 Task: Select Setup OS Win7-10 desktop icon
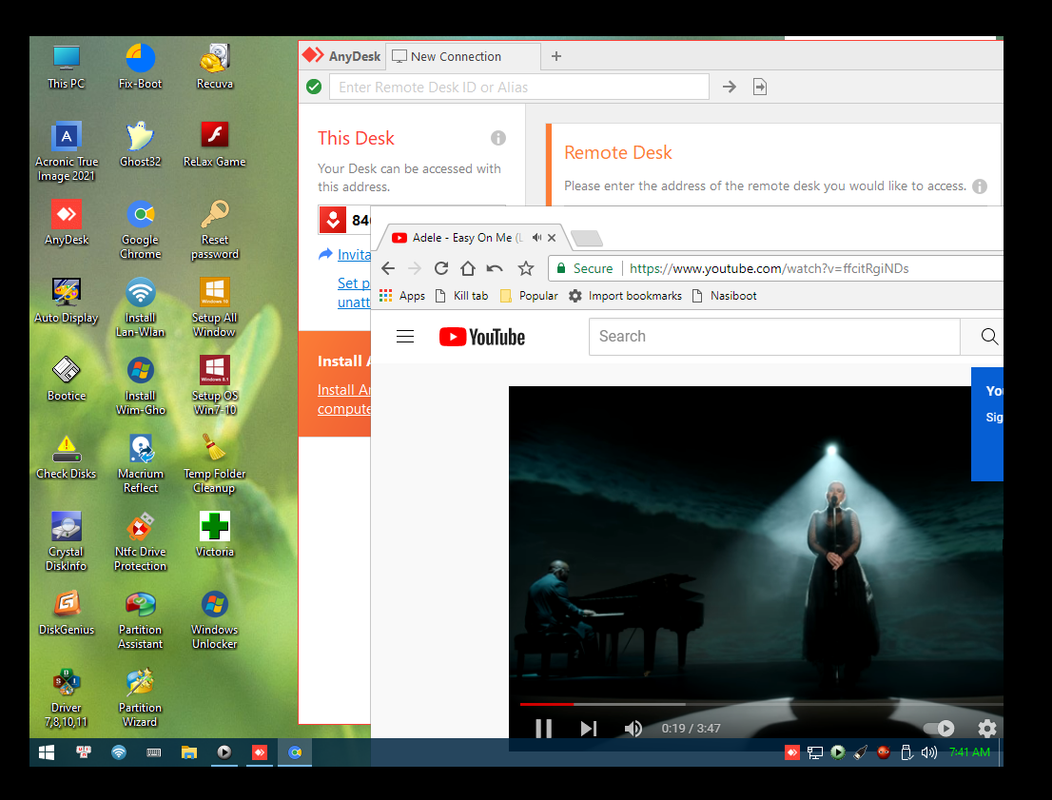[x=215, y=385]
